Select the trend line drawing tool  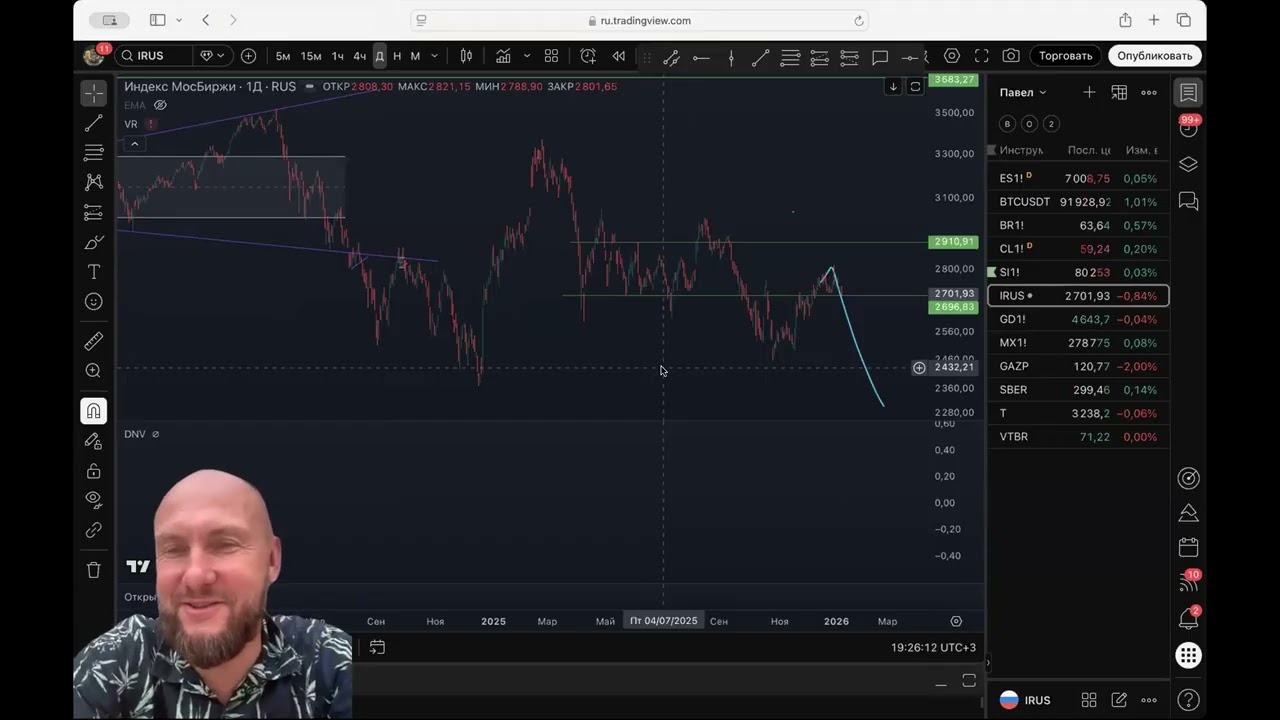tap(94, 123)
